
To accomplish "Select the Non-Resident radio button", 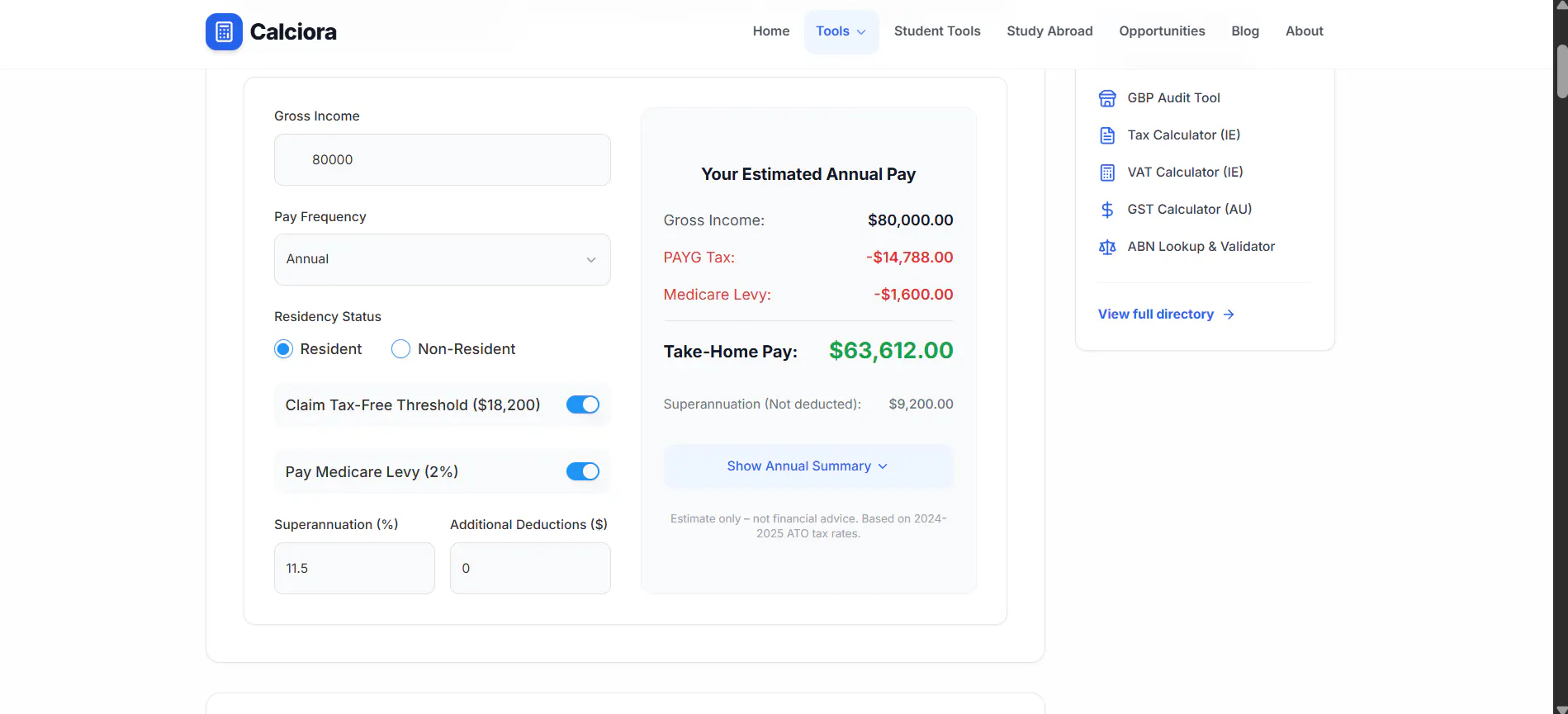I will (400, 349).
